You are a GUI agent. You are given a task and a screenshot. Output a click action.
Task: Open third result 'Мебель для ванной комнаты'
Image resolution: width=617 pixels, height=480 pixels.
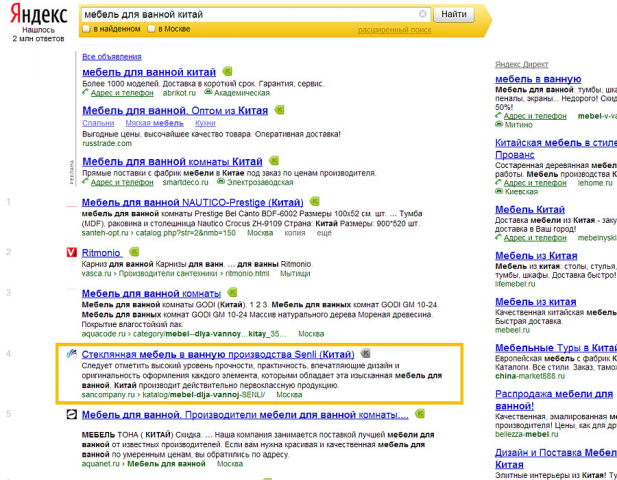(x=151, y=294)
